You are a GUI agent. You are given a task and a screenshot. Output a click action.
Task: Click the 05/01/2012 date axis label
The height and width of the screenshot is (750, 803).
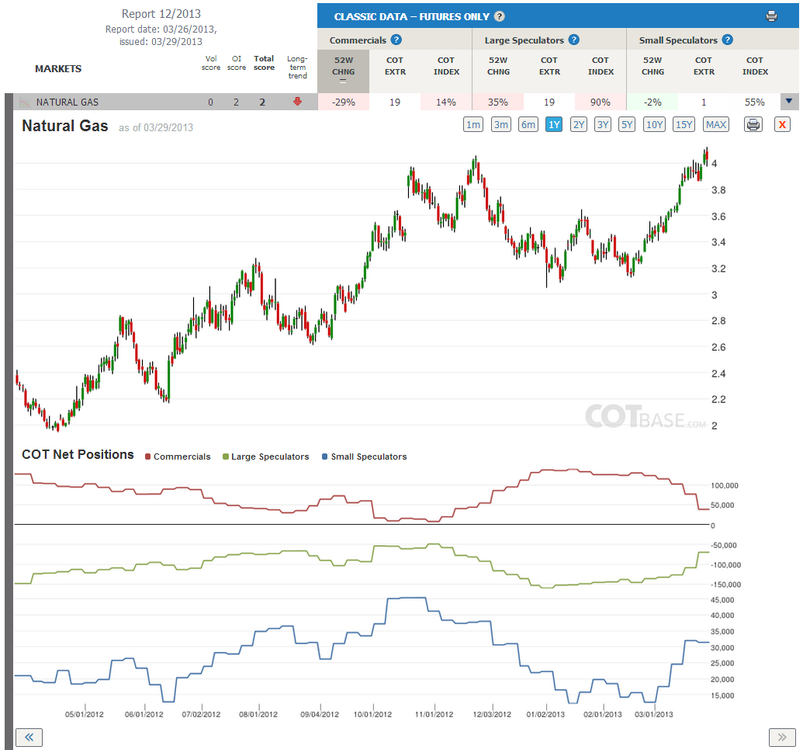point(84,714)
